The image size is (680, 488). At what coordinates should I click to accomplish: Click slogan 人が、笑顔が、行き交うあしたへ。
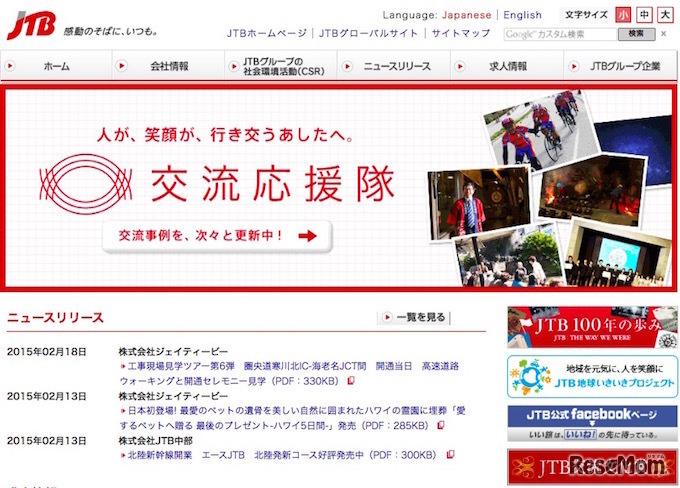(226, 134)
